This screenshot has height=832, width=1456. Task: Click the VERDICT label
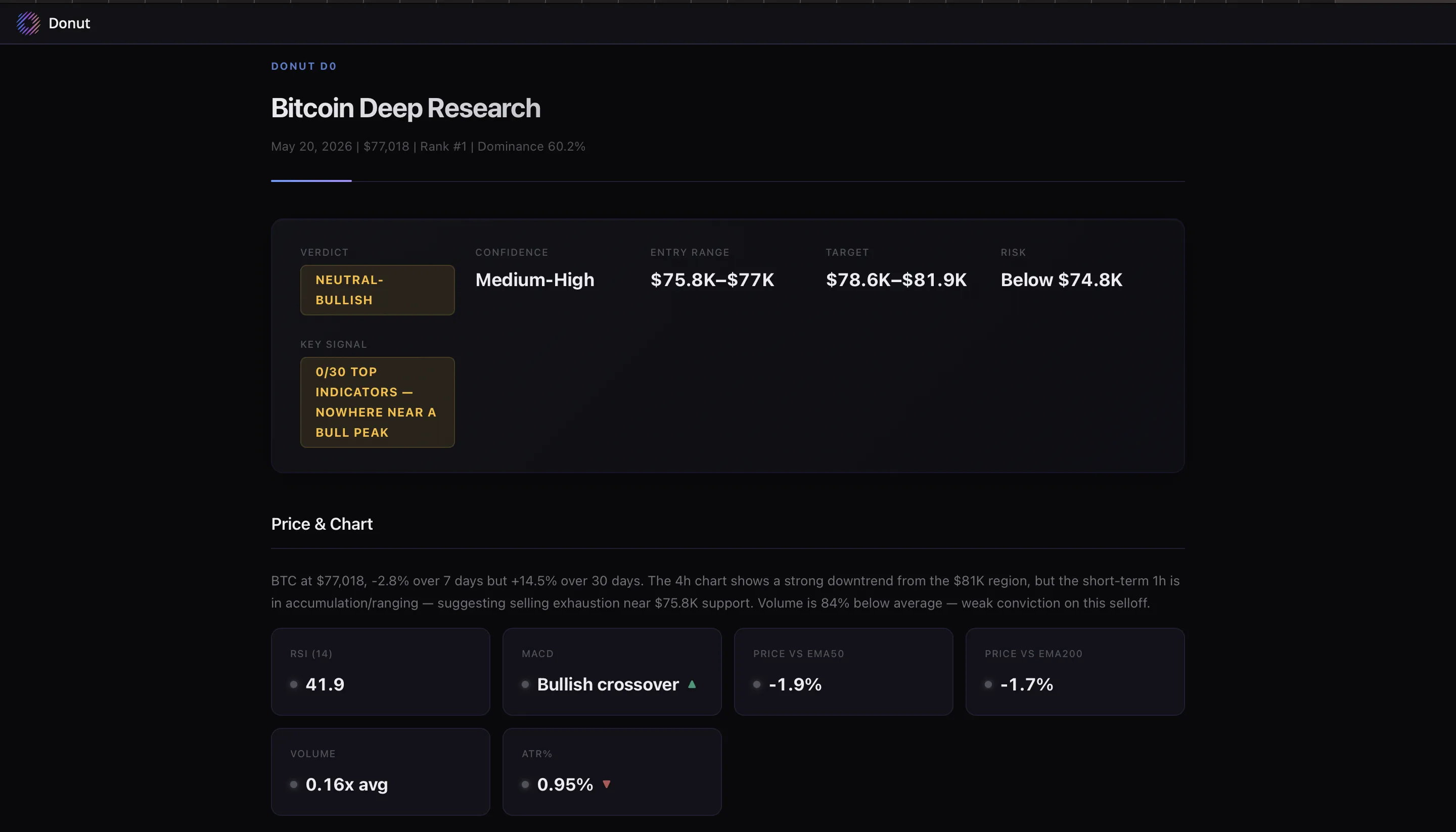tap(325, 253)
